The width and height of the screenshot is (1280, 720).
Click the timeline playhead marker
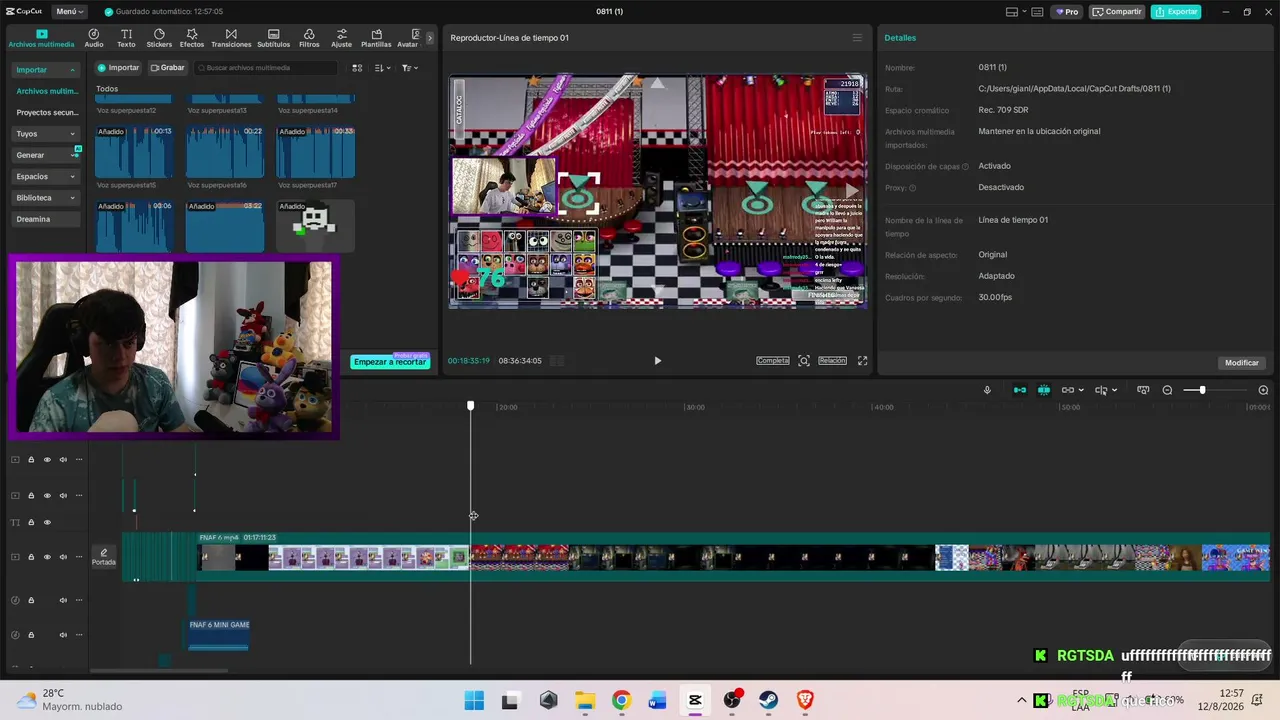point(471,406)
